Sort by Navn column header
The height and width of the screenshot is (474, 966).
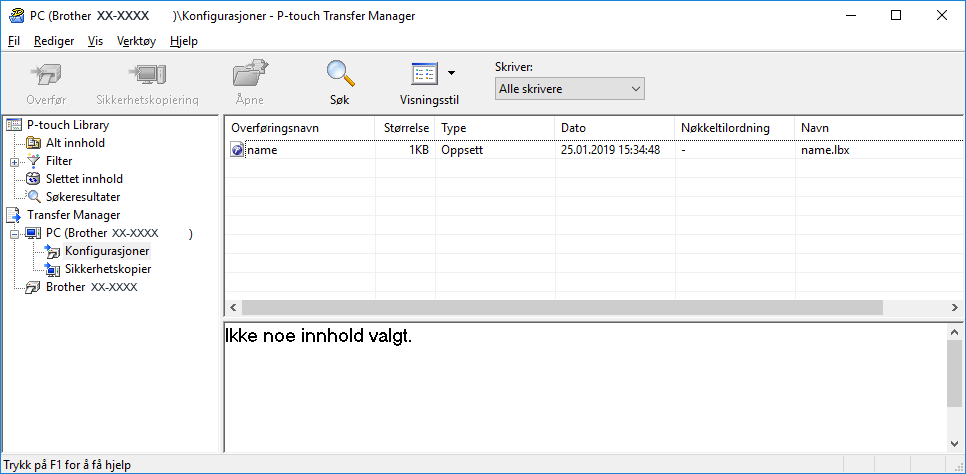[879, 128]
